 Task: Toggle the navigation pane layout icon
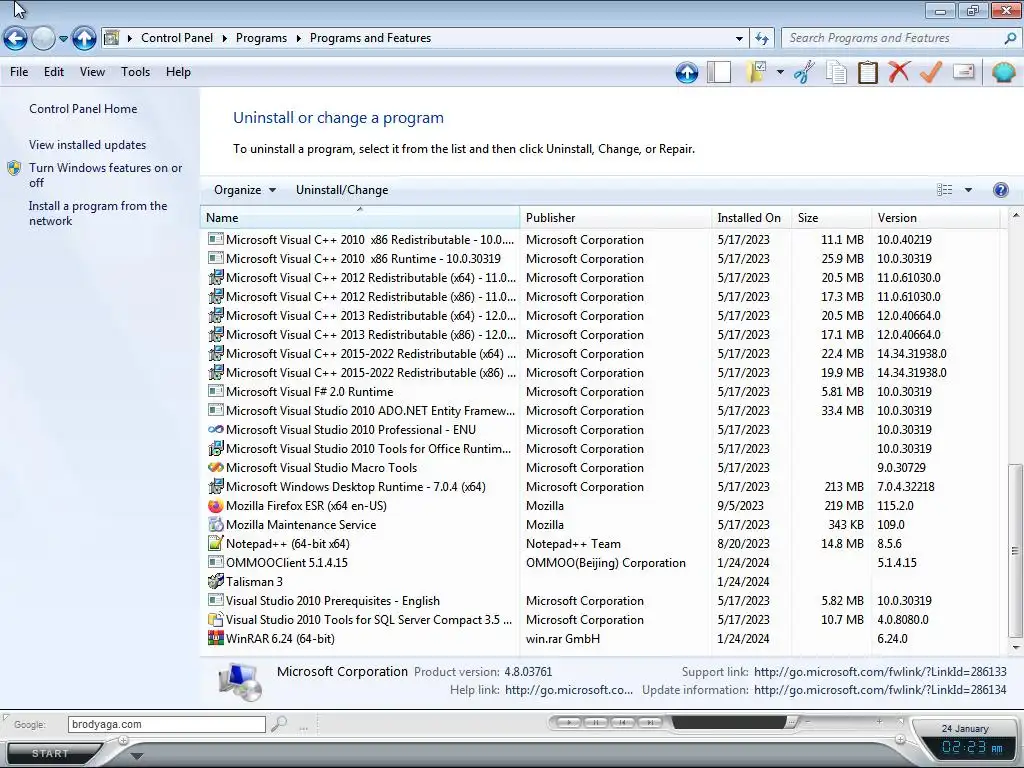719,72
